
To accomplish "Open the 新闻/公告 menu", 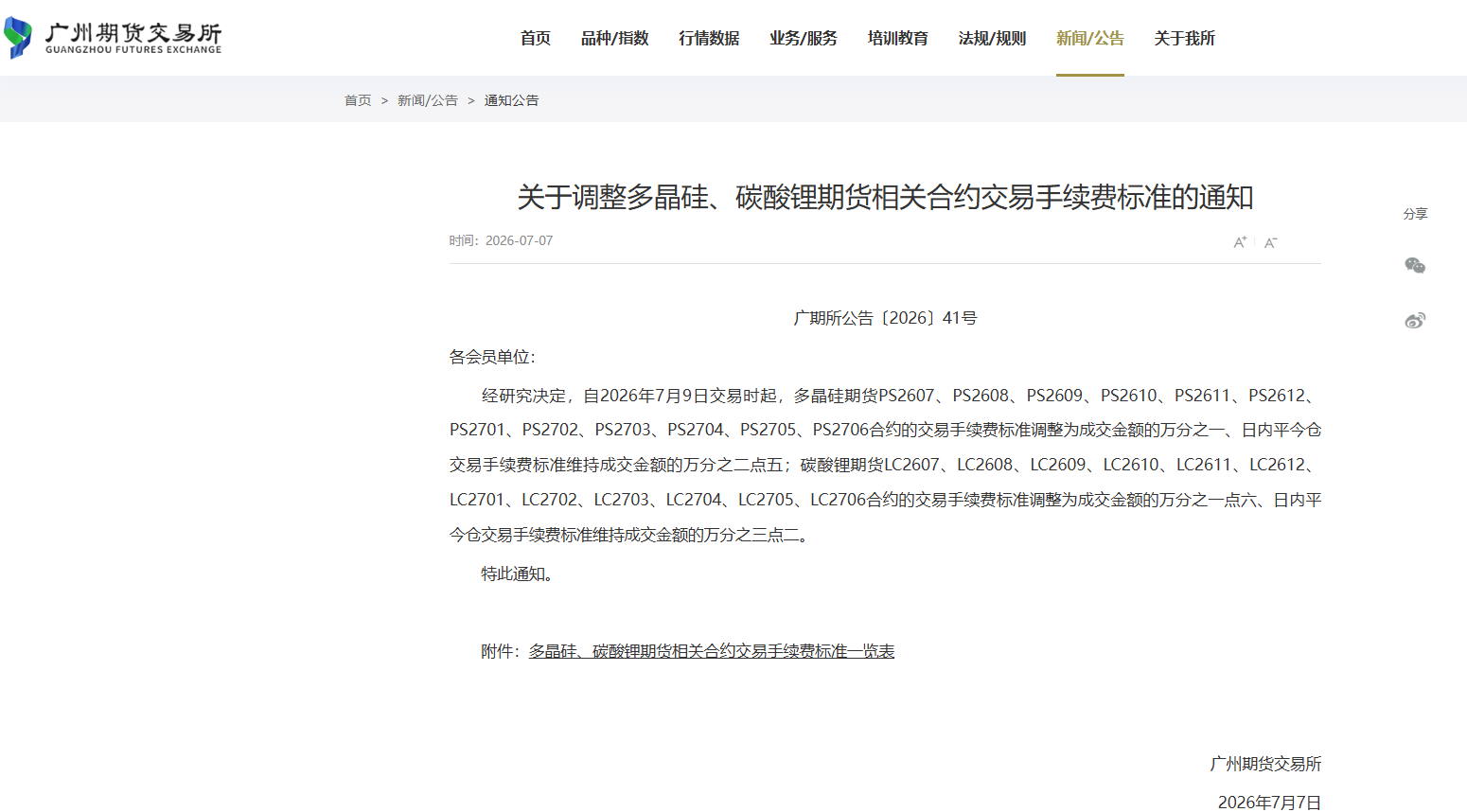I will (x=1090, y=38).
